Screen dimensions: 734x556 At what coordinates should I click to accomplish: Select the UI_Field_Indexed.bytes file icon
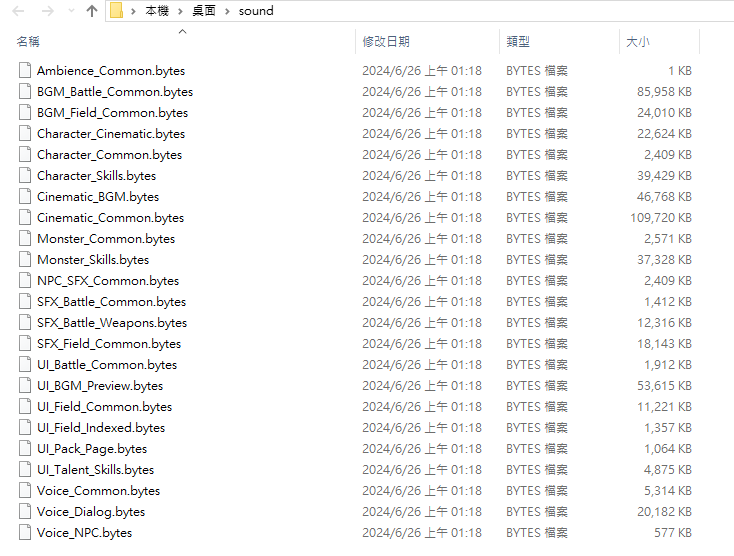click(x=25, y=427)
